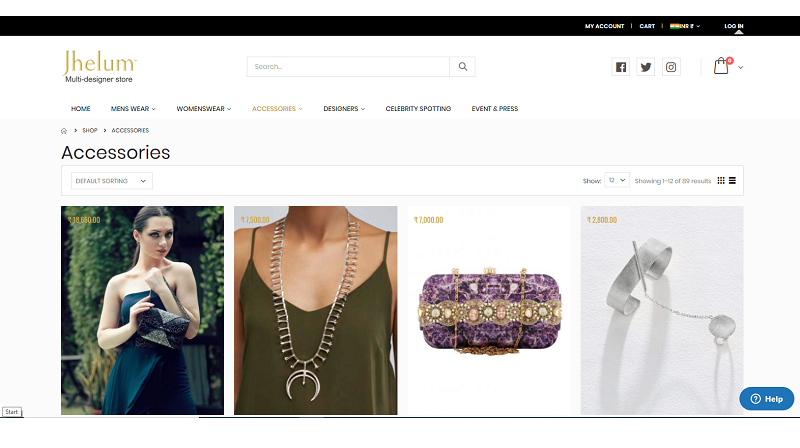Screen dimensions: 800x448
Task: Click the Log In link
Action: [733, 26]
